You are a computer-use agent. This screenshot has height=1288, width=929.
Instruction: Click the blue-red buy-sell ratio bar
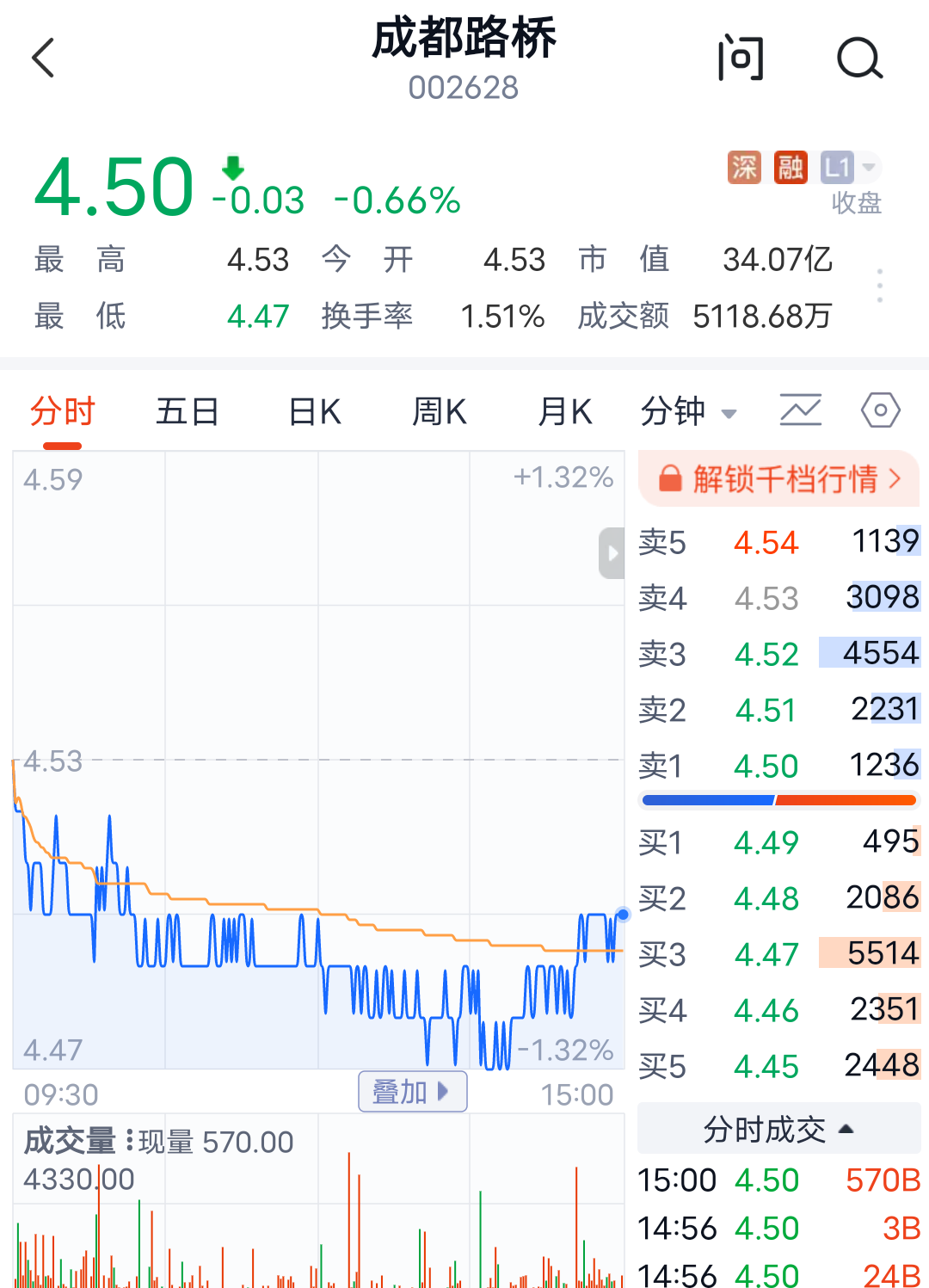pyautogui.click(x=778, y=800)
